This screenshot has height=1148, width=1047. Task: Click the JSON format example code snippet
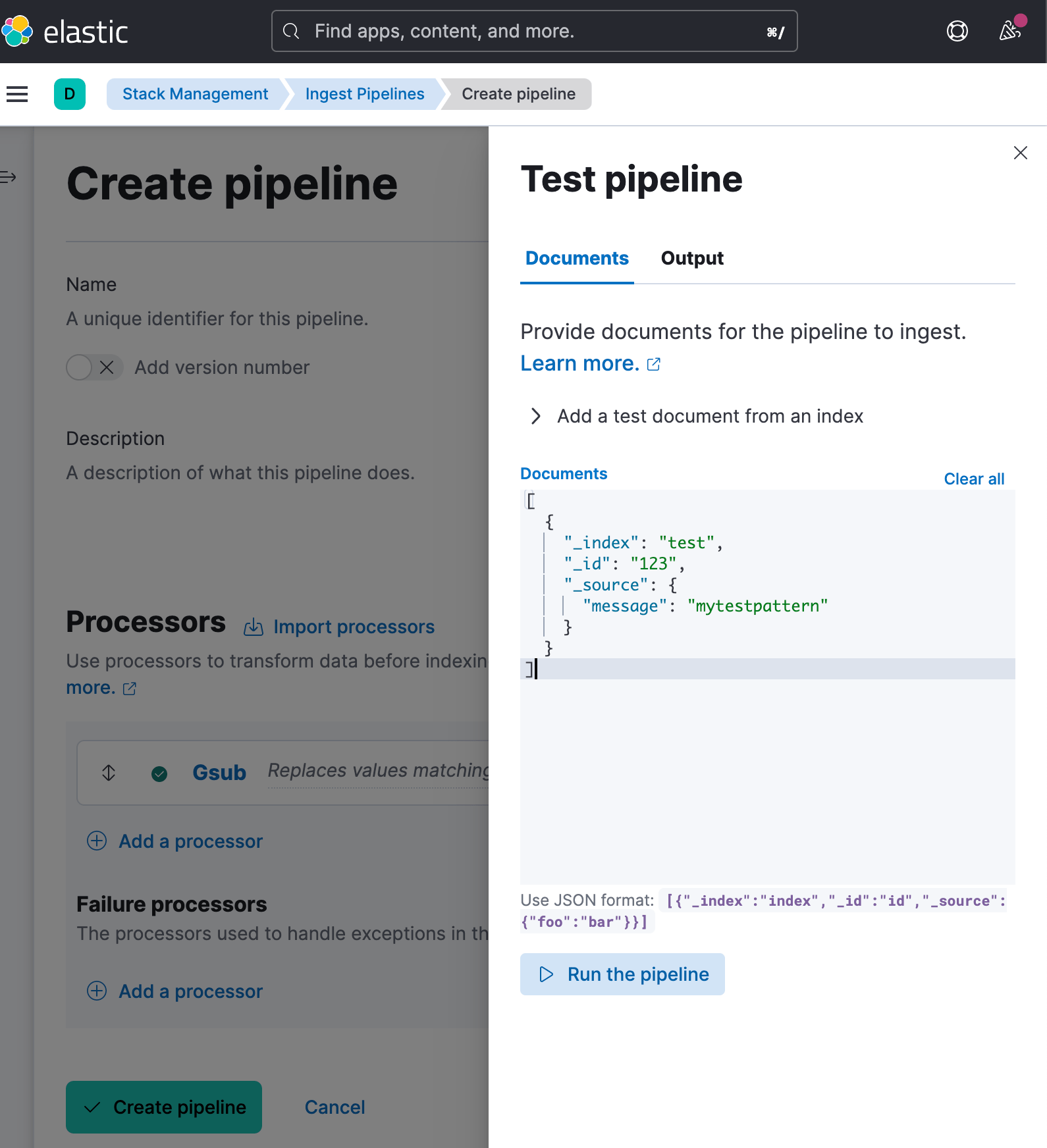(x=764, y=911)
